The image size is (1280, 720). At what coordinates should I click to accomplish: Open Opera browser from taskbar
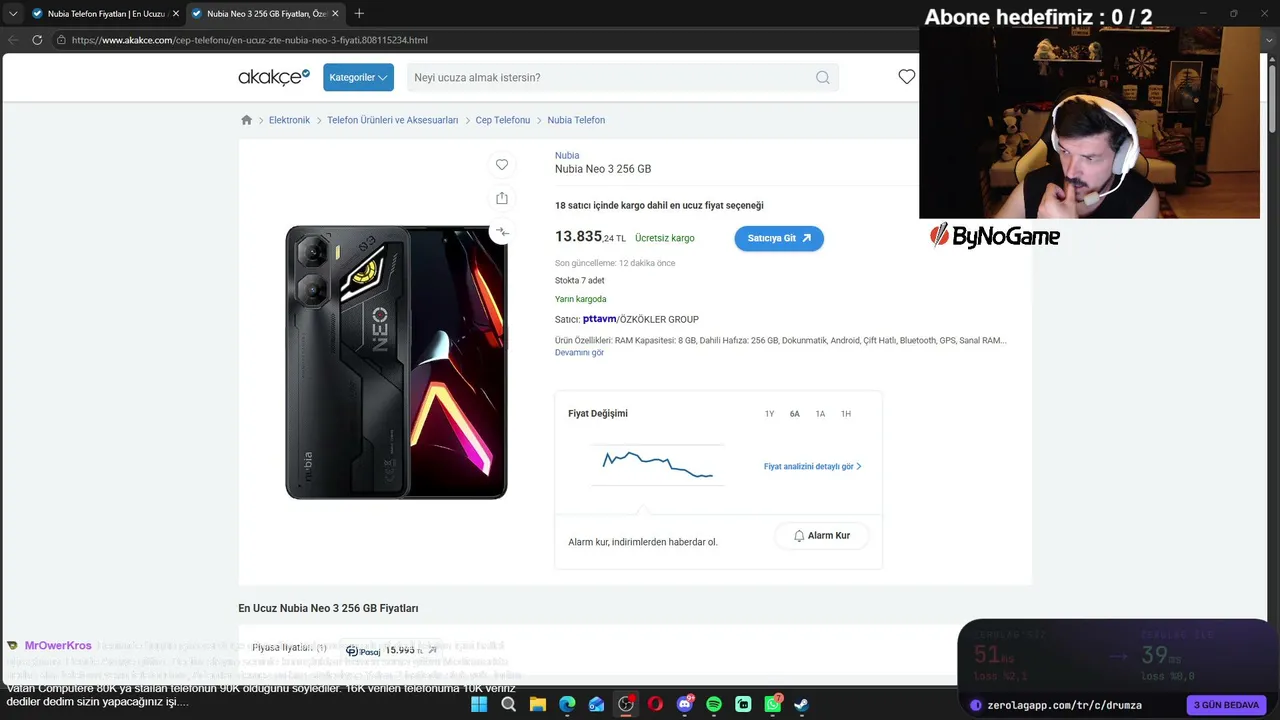(655, 704)
